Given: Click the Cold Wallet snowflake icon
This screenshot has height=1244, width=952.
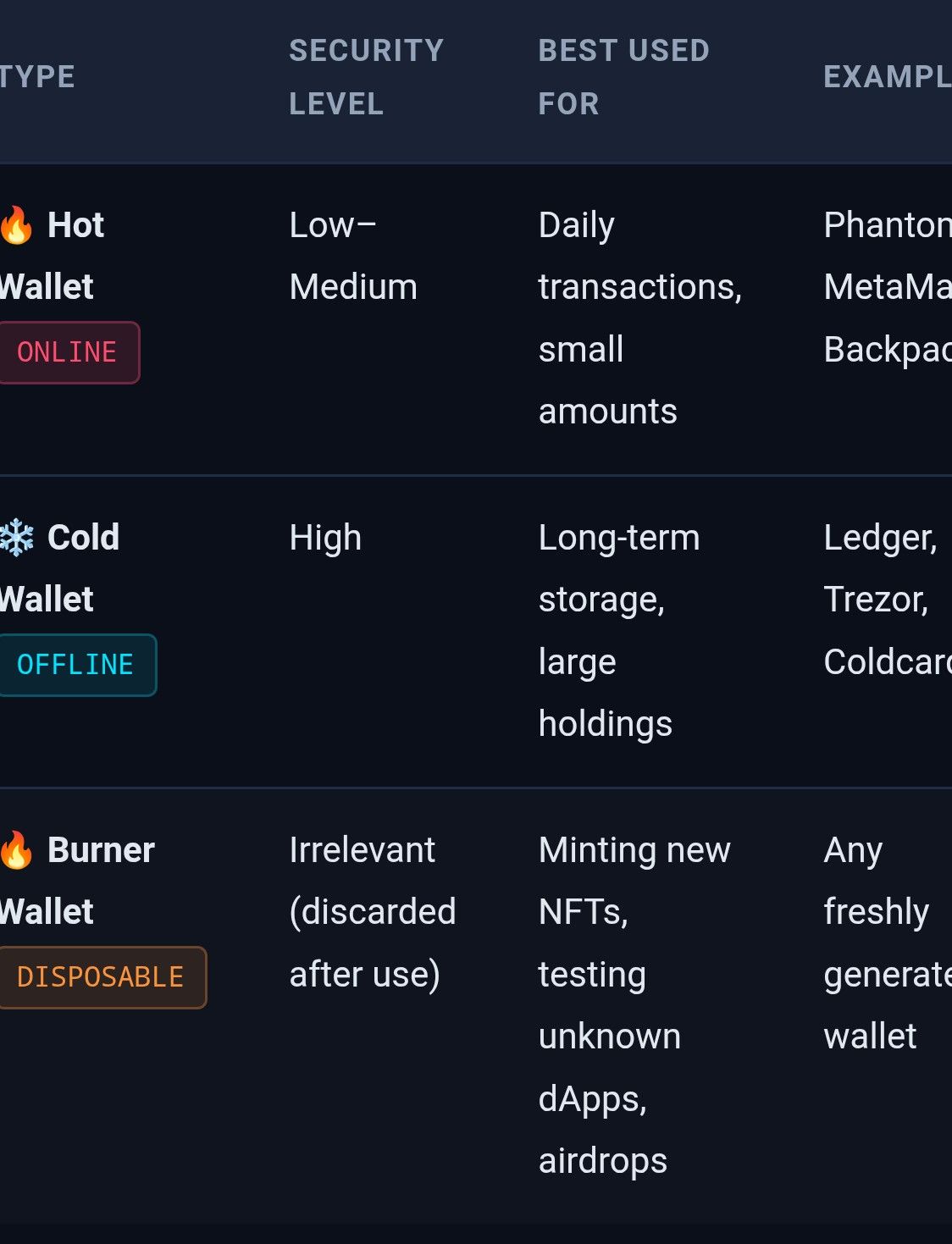Looking at the screenshot, I should pos(17,538).
